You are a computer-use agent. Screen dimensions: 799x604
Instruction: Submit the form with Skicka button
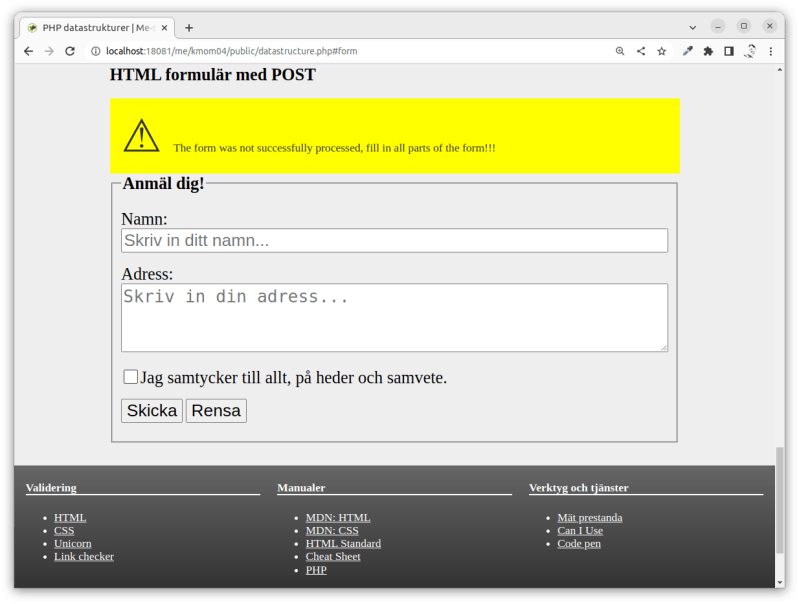click(152, 411)
